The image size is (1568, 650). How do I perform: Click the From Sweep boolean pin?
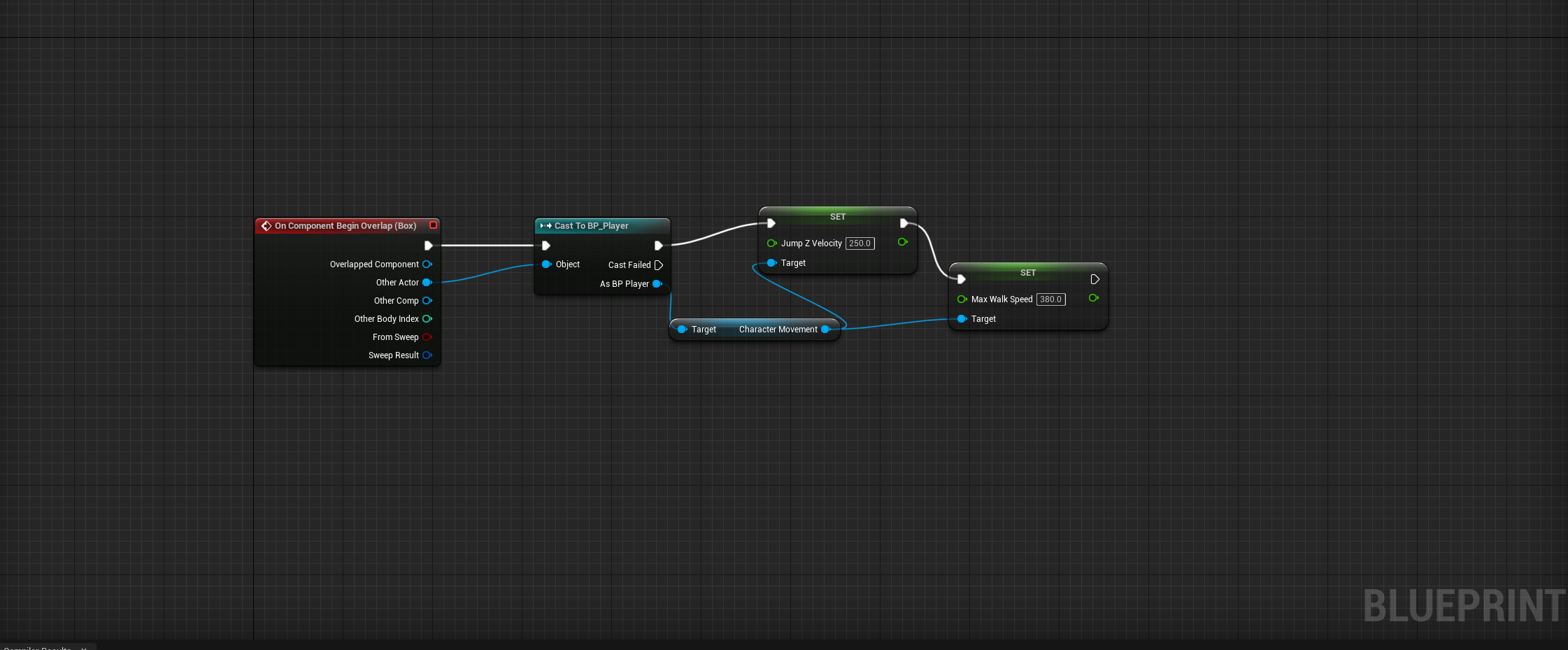click(427, 337)
